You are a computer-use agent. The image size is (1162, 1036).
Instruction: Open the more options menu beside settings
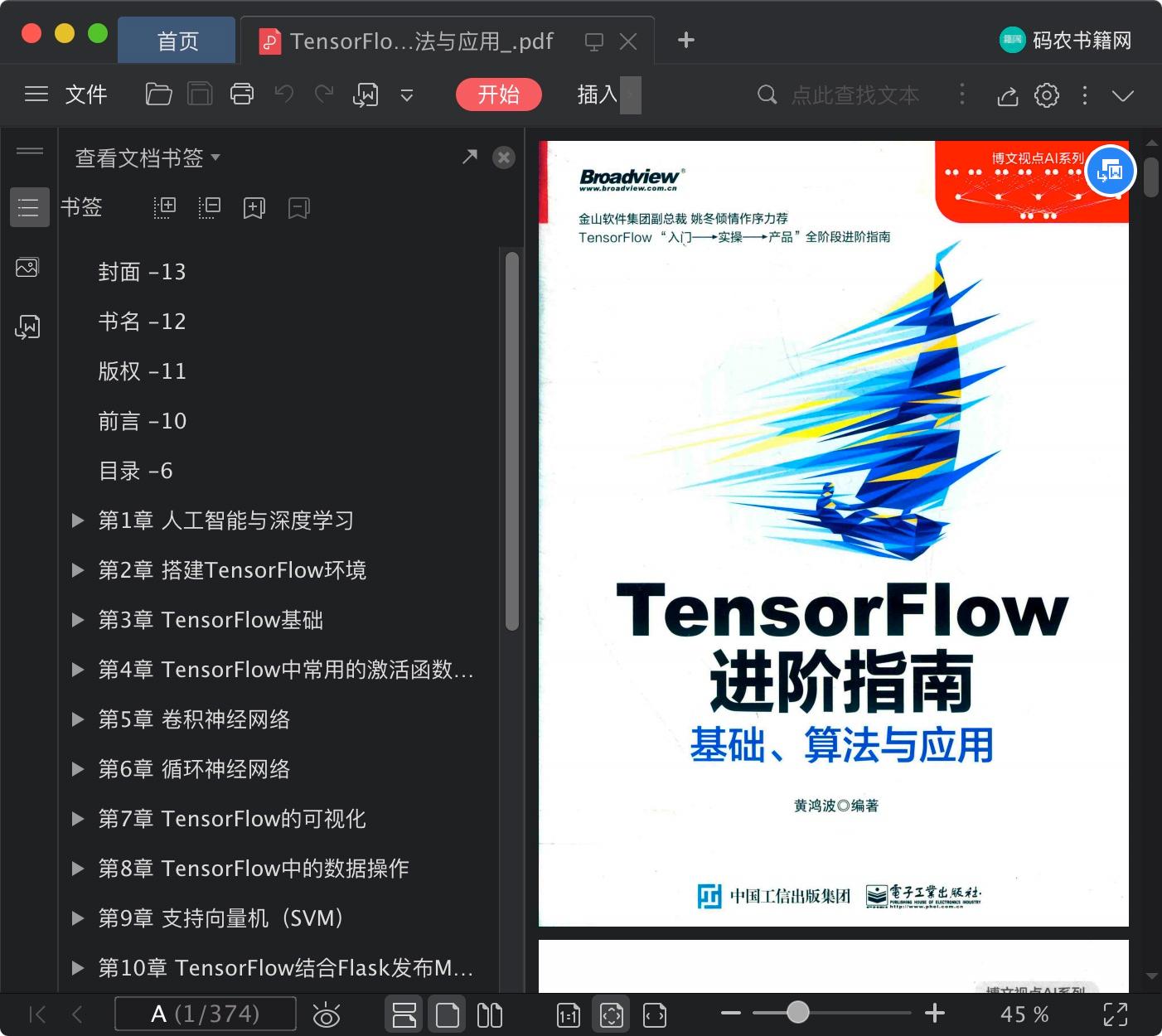pos(1085,95)
